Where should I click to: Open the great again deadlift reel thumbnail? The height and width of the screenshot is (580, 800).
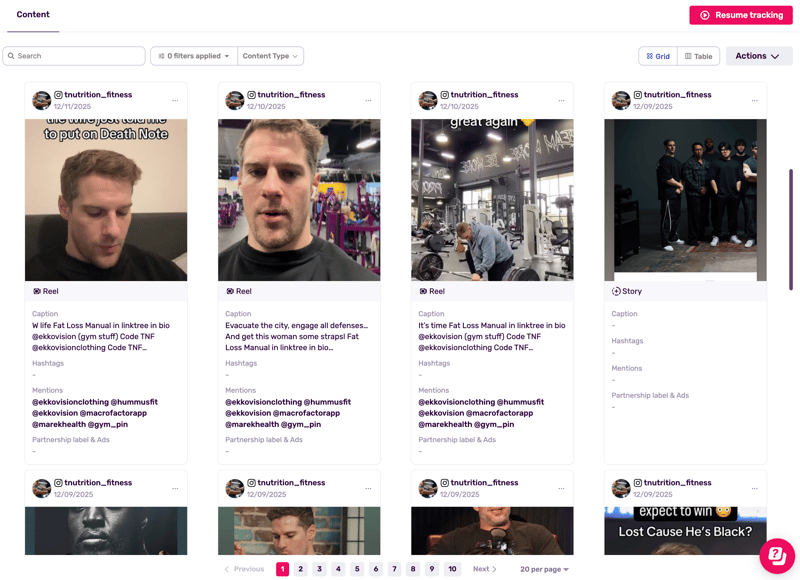point(492,200)
